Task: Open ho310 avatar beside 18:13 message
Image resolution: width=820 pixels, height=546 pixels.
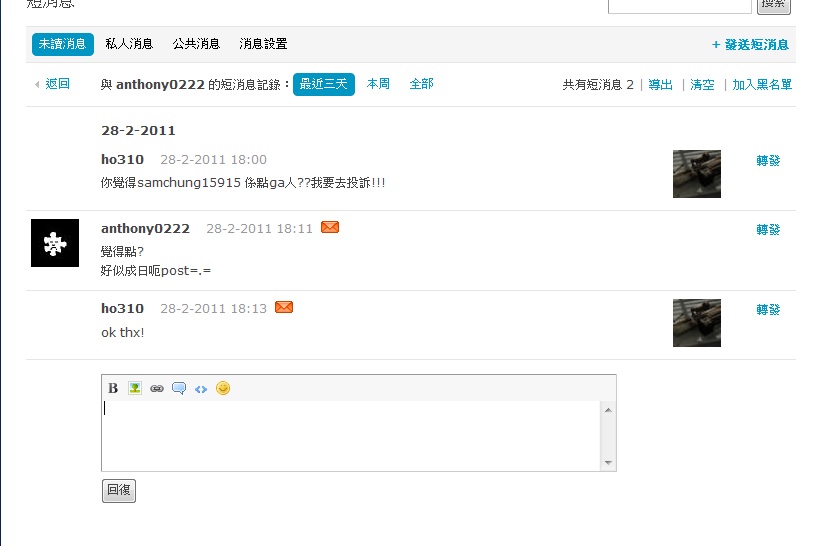Action: 697,323
